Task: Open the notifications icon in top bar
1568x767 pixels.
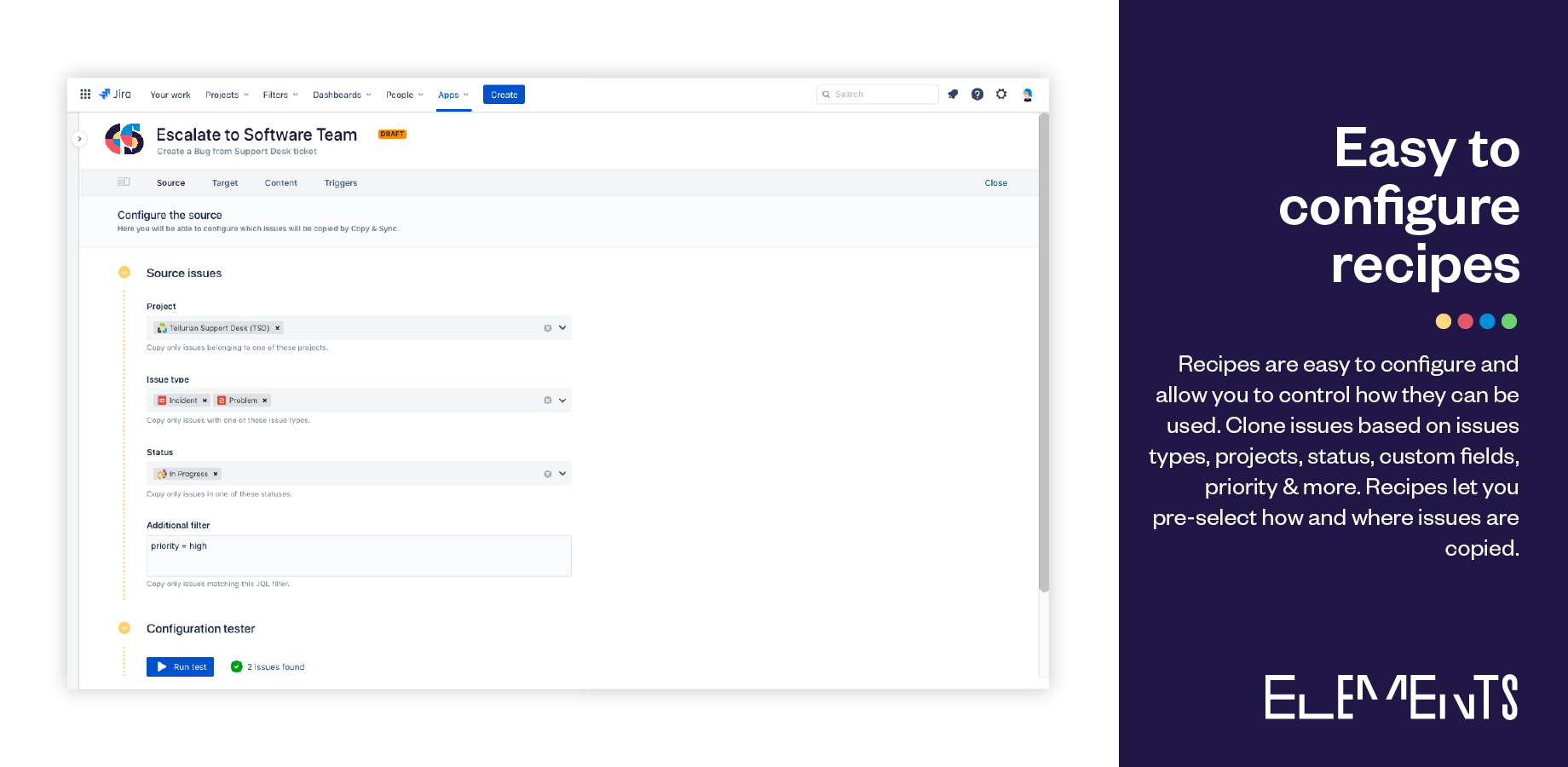Action: (953, 95)
